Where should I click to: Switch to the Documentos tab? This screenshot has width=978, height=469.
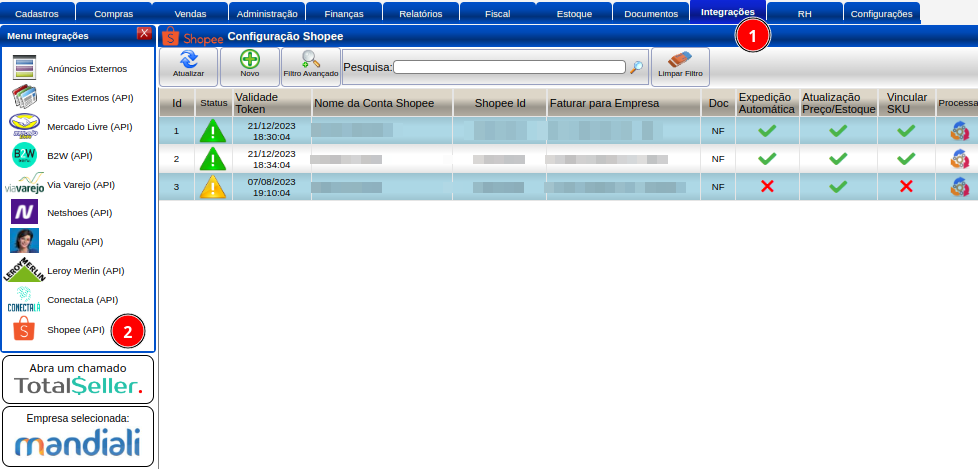click(x=651, y=13)
